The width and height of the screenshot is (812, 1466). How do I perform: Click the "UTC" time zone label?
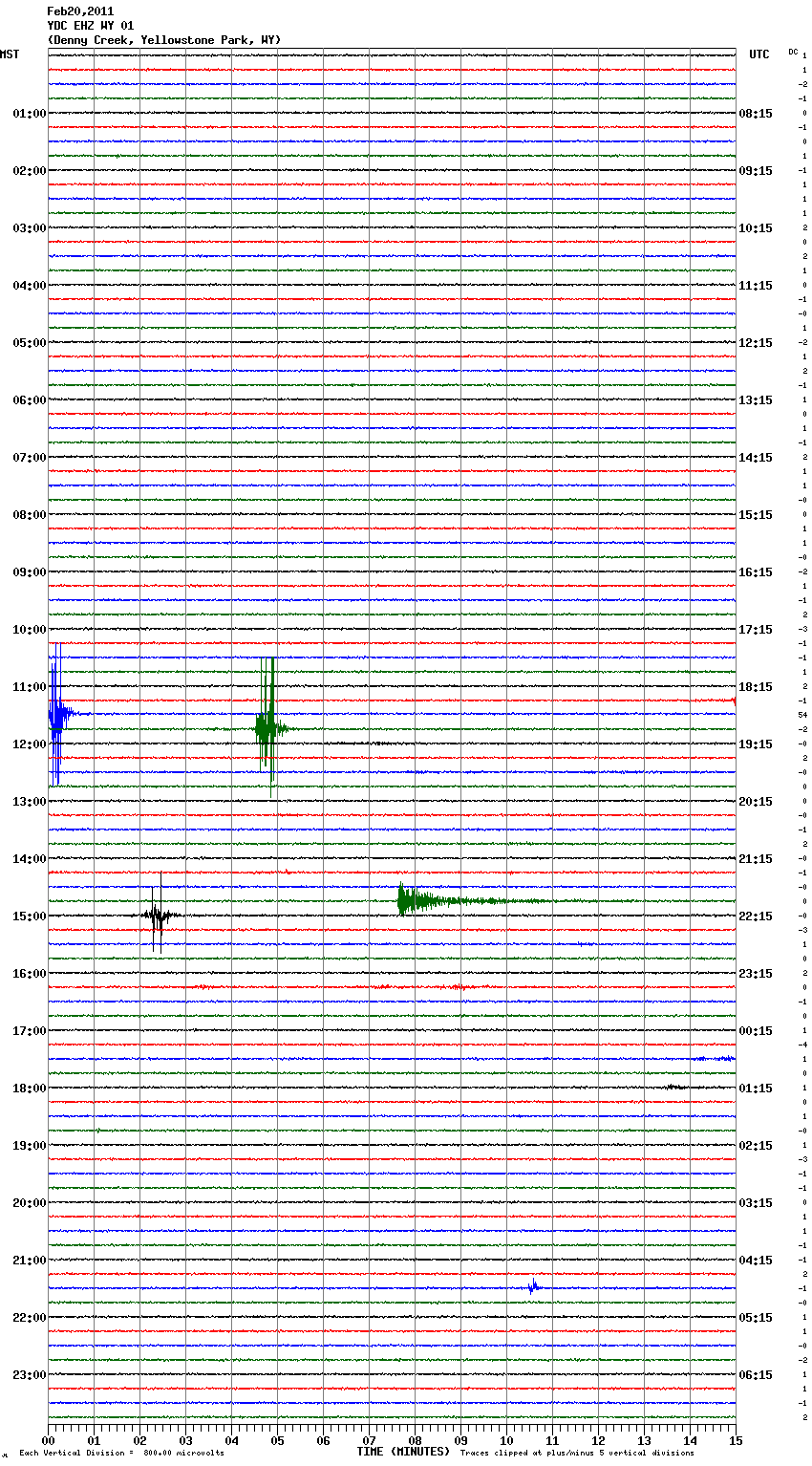759,54
